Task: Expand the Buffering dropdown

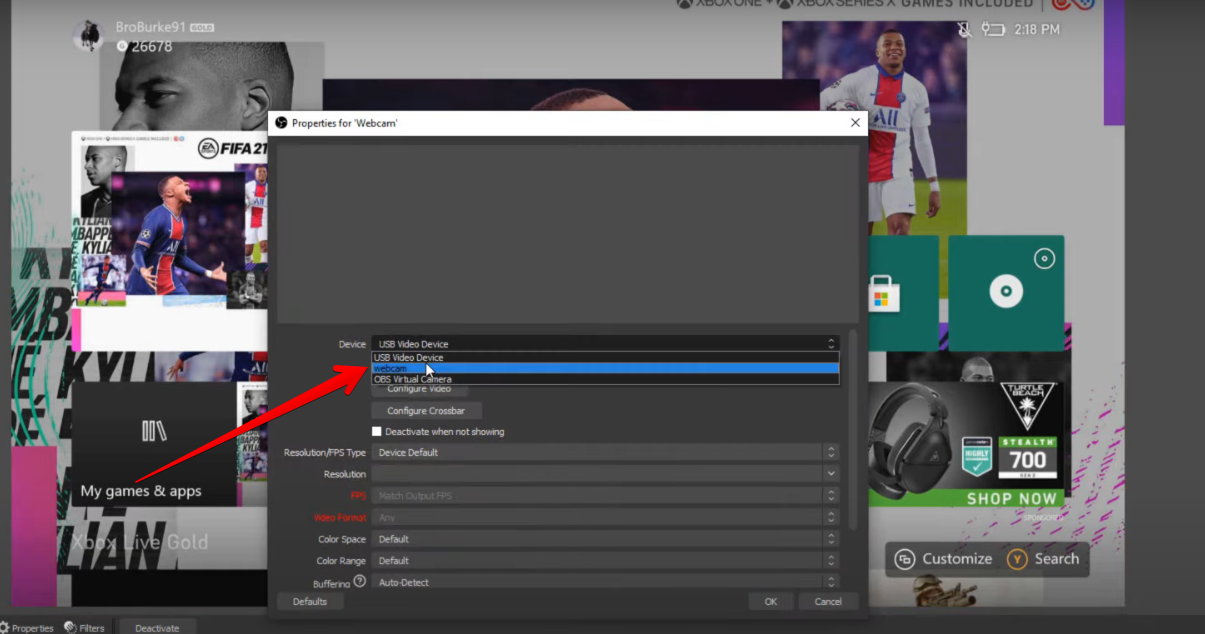Action: [605, 582]
